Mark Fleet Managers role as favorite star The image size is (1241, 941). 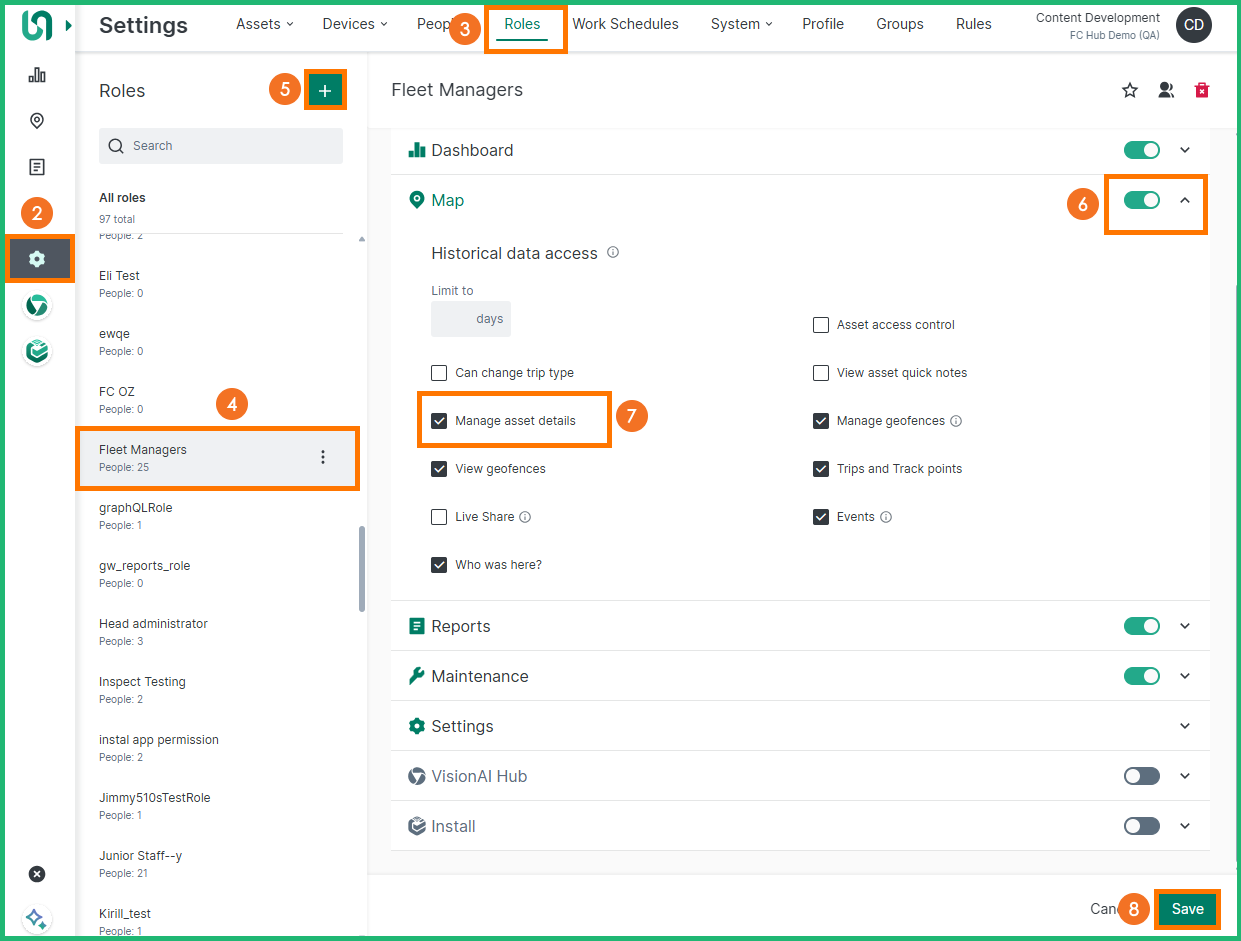(1130, 91)
